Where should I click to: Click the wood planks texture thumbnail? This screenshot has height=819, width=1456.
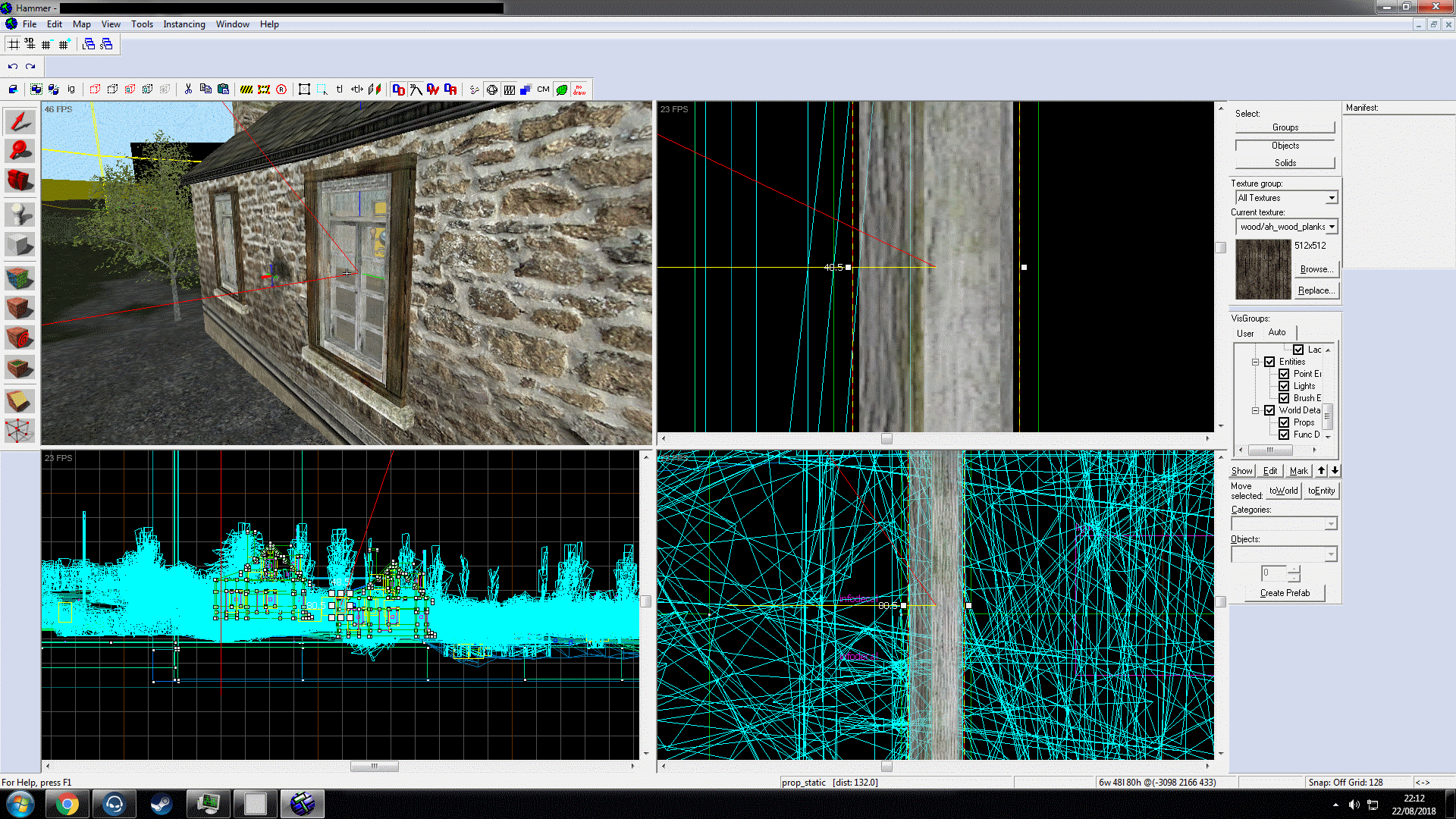(1263, 269)
